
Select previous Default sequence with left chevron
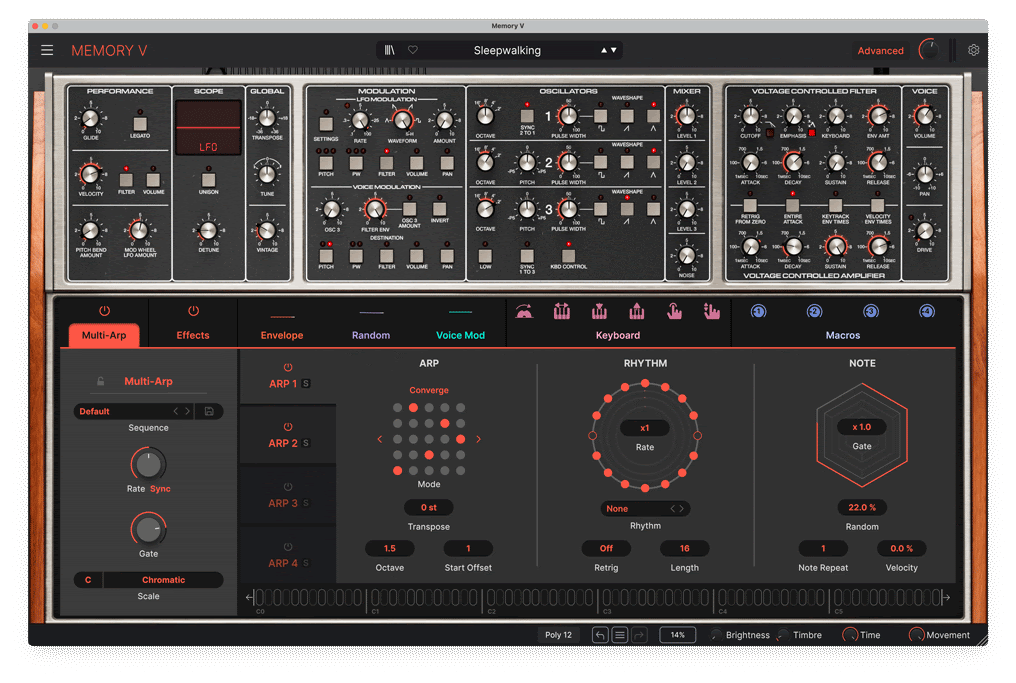click(x=176, y=411)
